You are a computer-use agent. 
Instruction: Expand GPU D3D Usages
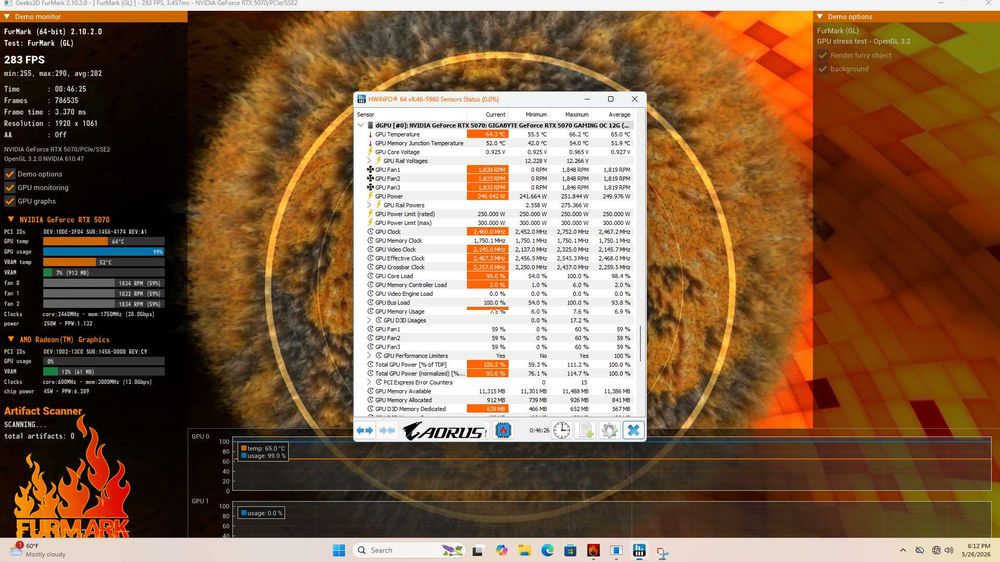click(370, 320)
